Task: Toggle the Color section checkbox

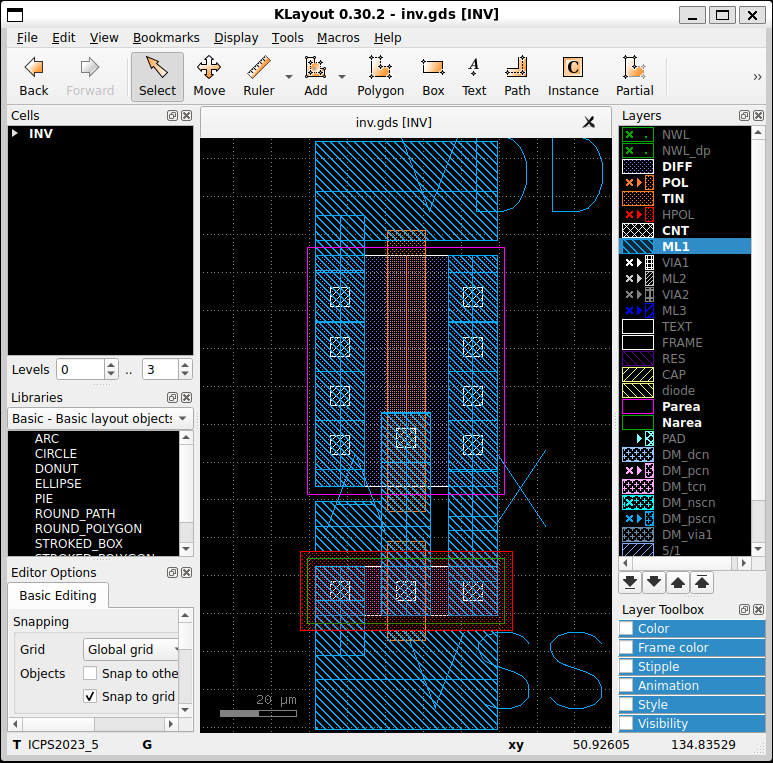Action: coord(627,628)
